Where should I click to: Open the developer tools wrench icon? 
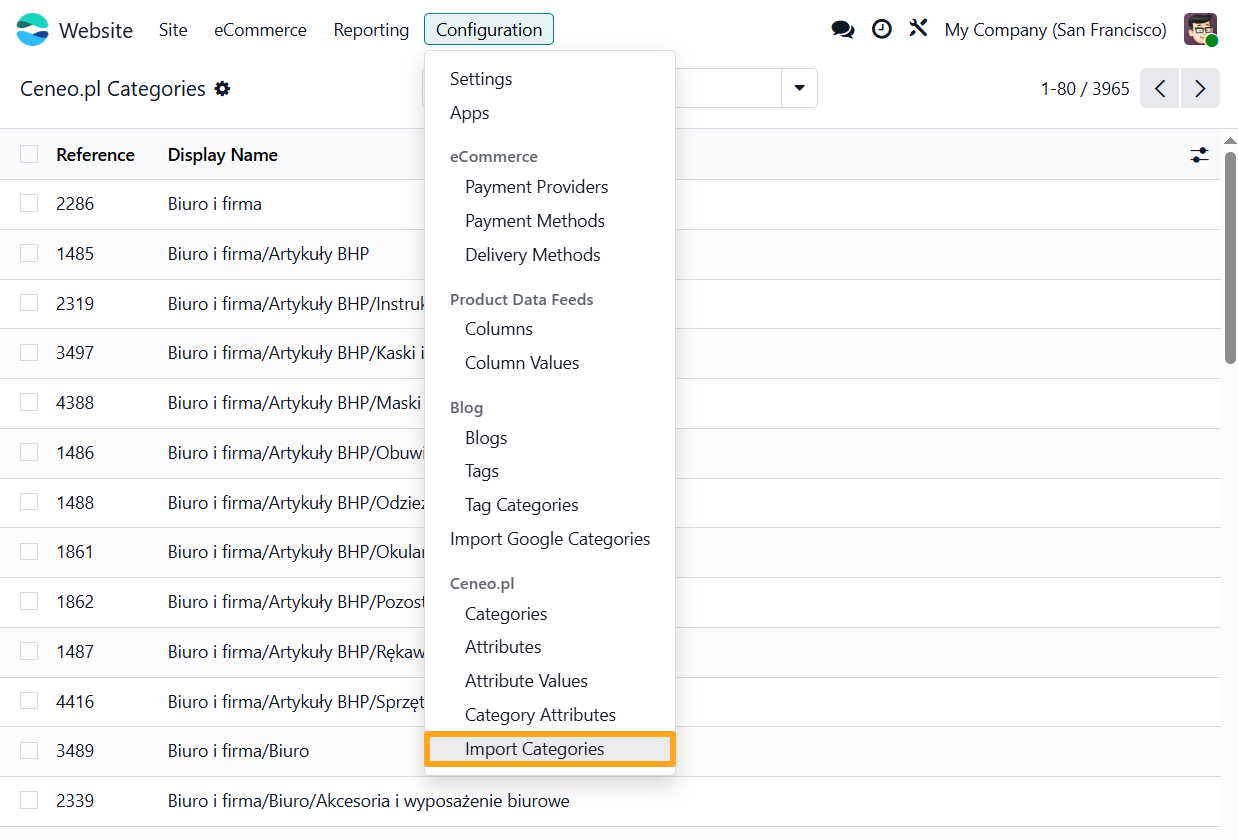tap(918, 28)
